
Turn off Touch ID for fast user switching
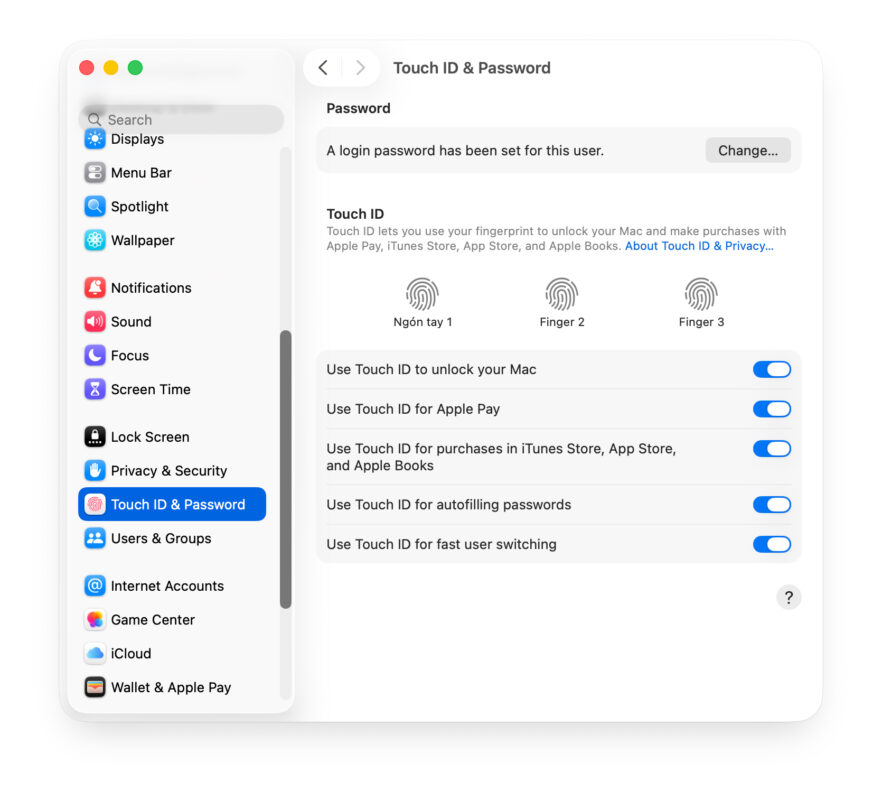pos(771,545)
